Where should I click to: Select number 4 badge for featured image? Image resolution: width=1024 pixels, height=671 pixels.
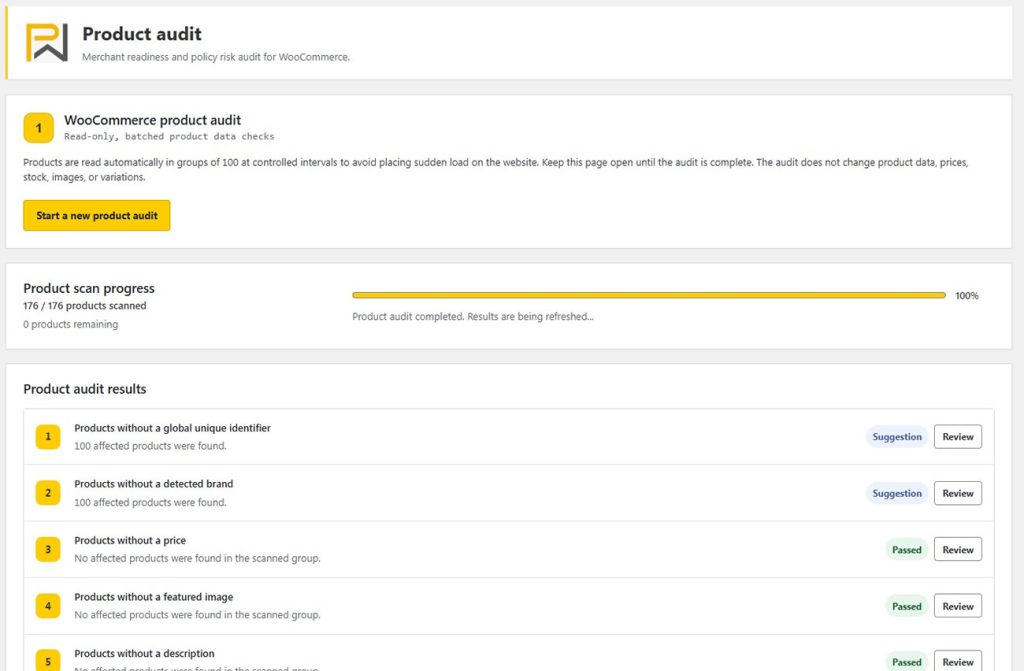pos(48,606)
